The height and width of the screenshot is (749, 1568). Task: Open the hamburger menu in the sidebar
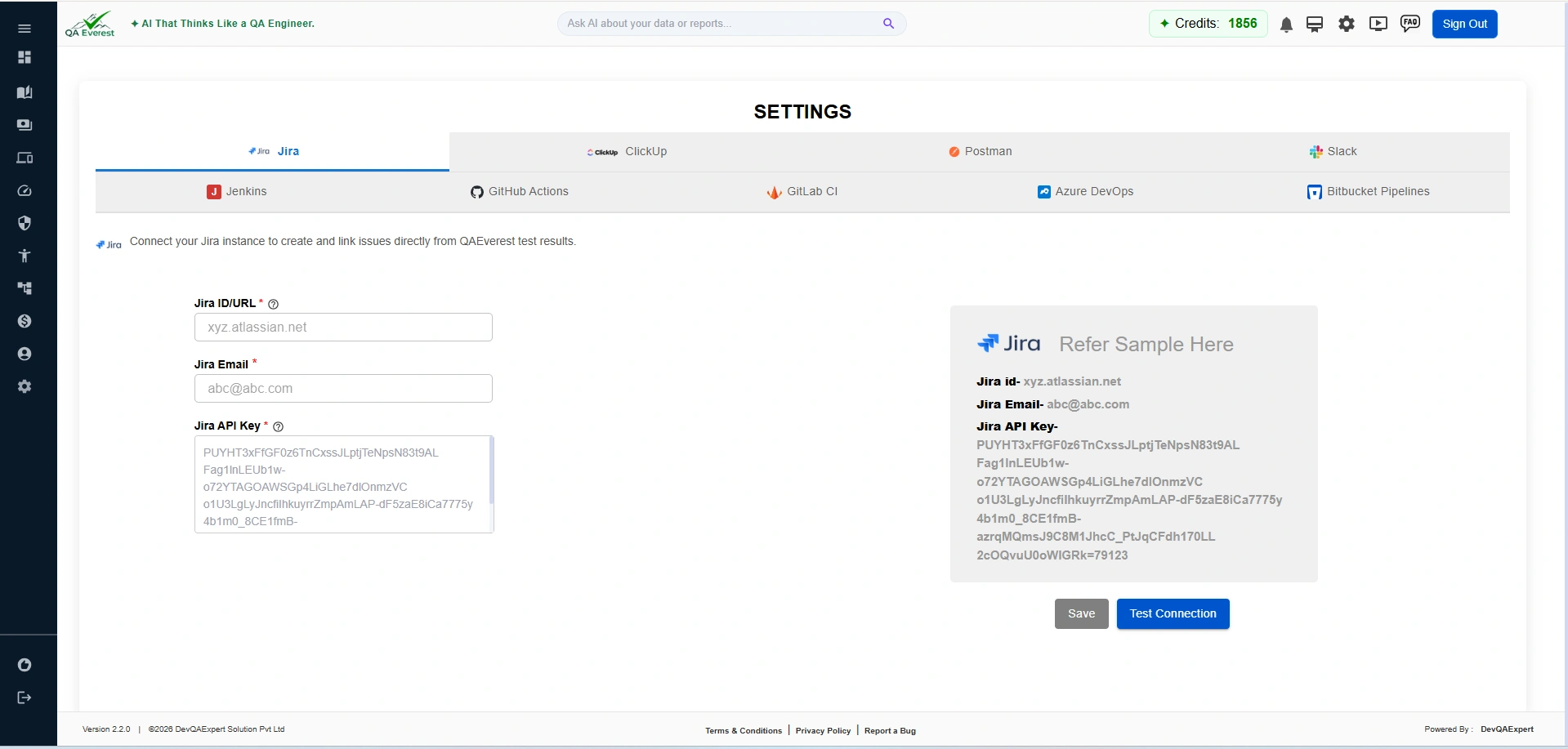click(25, 29)
